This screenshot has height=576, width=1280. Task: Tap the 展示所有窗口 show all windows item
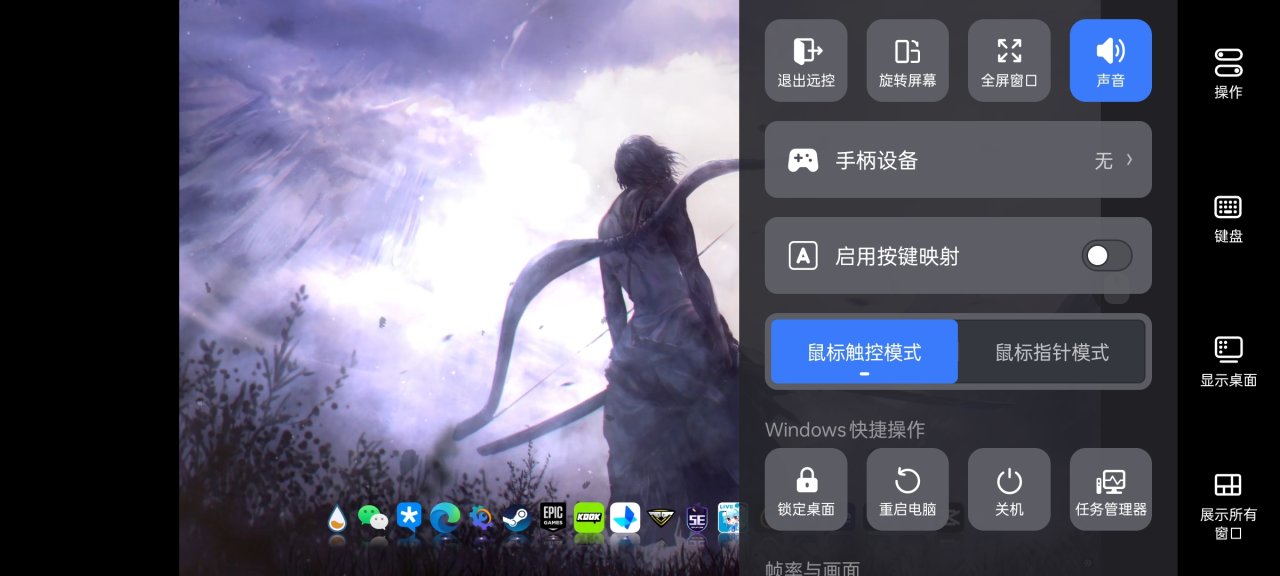pos(1228,506)
